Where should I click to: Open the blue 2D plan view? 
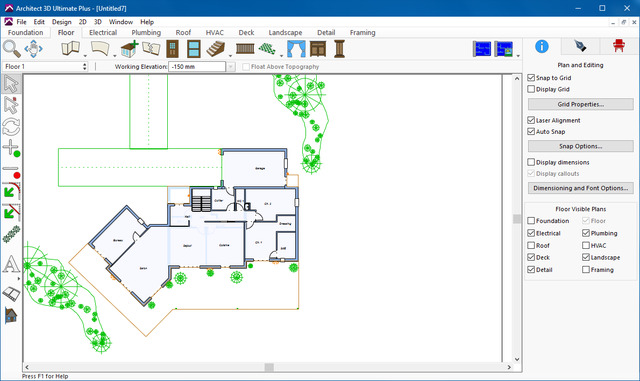coord(482,49)
